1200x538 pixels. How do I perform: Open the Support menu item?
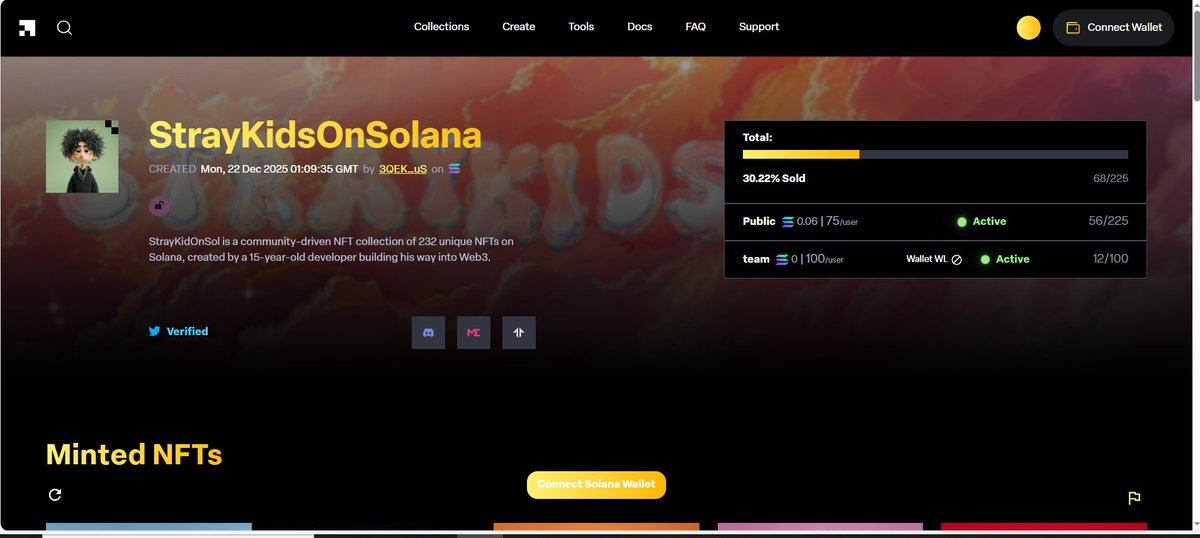[x=759, y=27]
